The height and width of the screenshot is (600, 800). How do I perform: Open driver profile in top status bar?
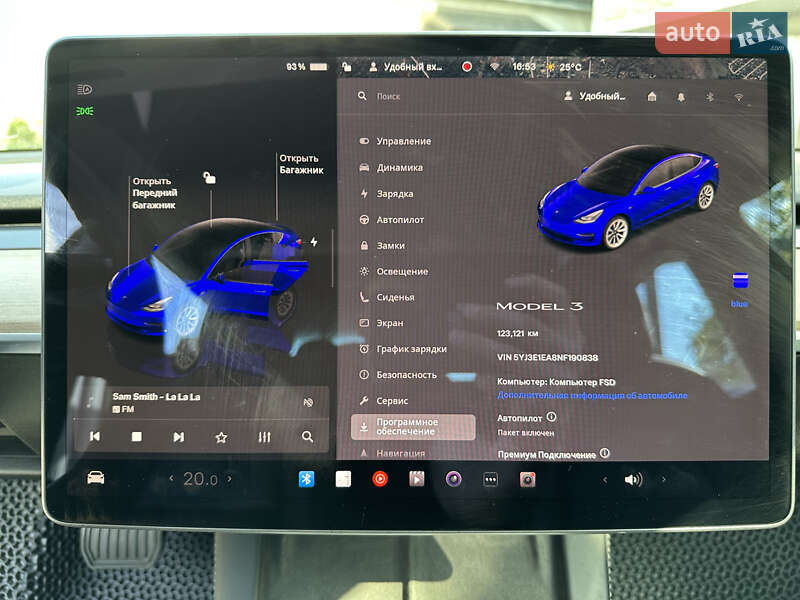pyautogui.click(x=406, y=67)
